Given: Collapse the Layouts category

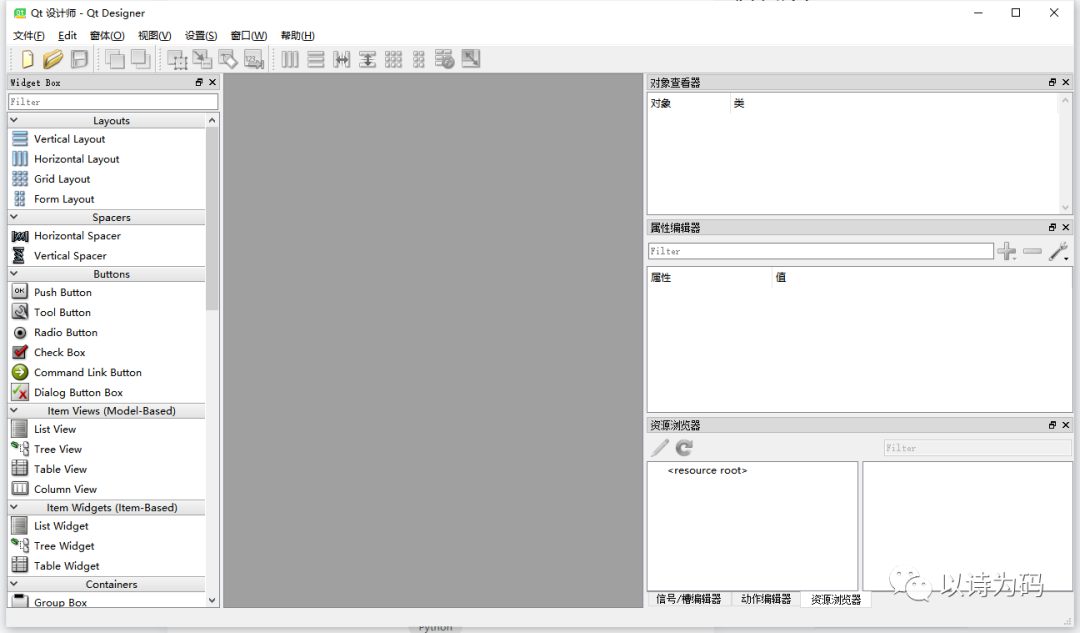Looking at the screenshot, I should pyautogui.click(x=14, y=120).
